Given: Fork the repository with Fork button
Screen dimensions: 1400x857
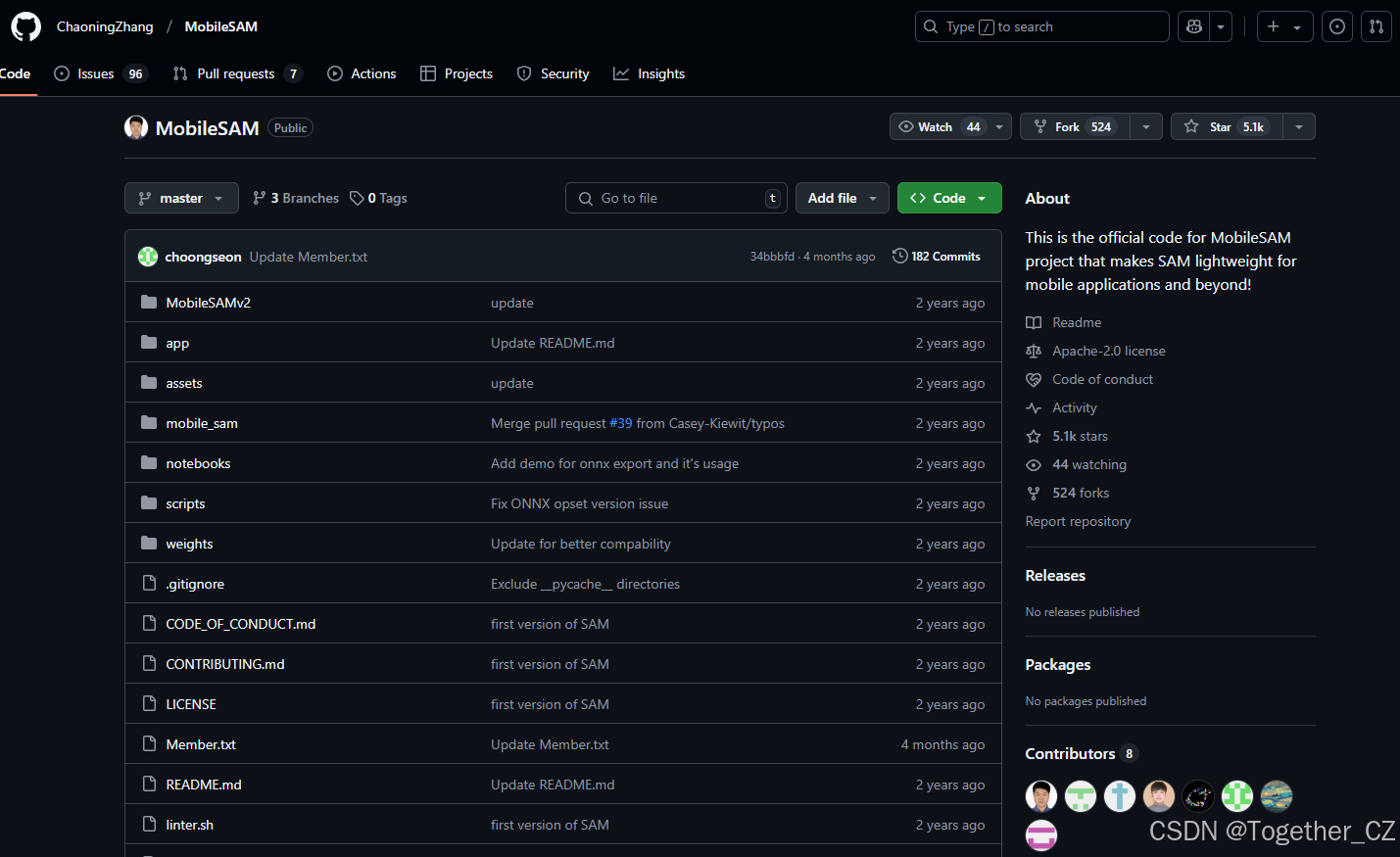Looking at the screenshot, I should point(1076,126).
